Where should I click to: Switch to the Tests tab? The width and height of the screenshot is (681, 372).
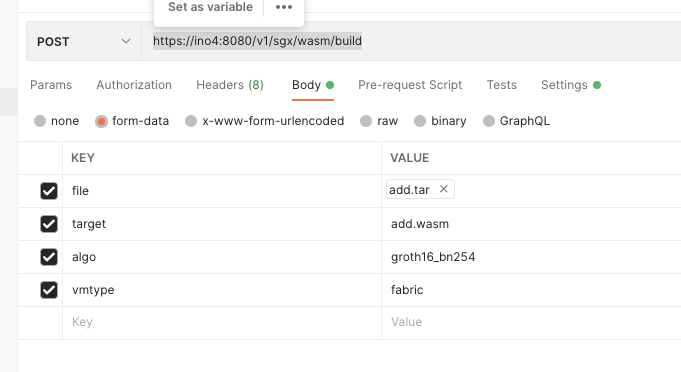(502, 85)
